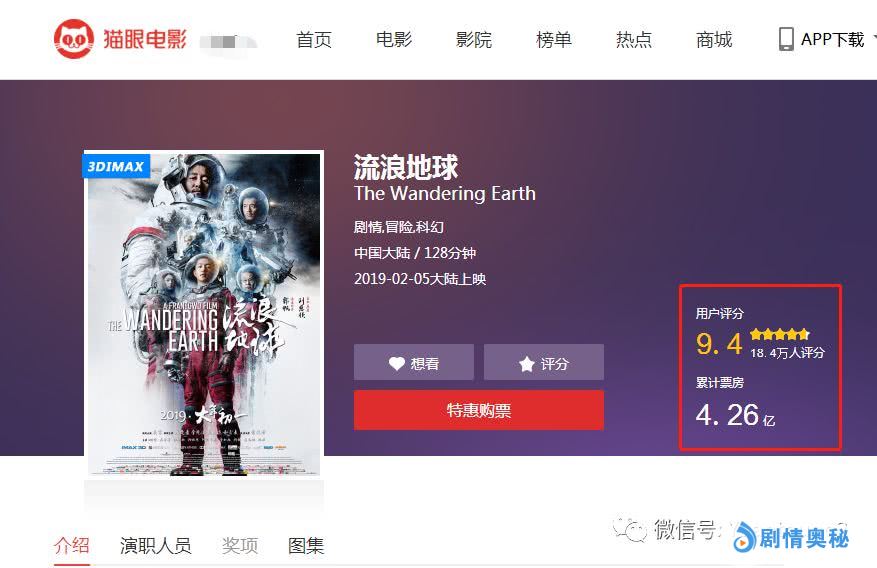The height and width of the screenshot is (568, 877).
Task: Click the 猫眼电影 brand text logo
Action: tap(144, 39)
